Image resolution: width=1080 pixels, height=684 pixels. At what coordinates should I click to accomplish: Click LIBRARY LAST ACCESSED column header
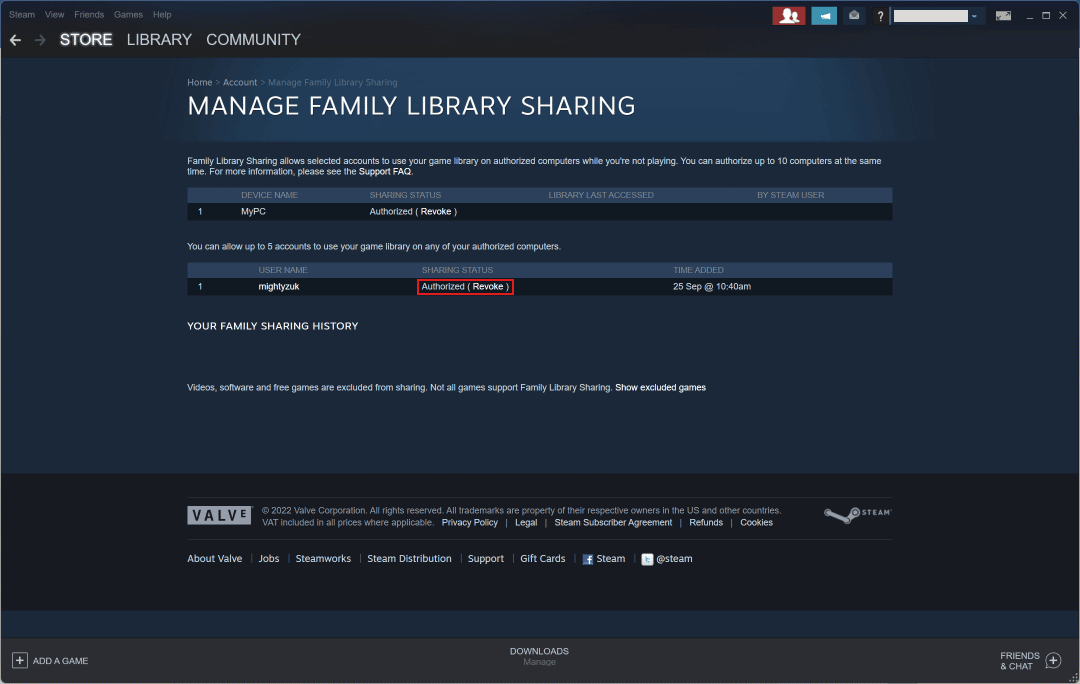point(601,195)
